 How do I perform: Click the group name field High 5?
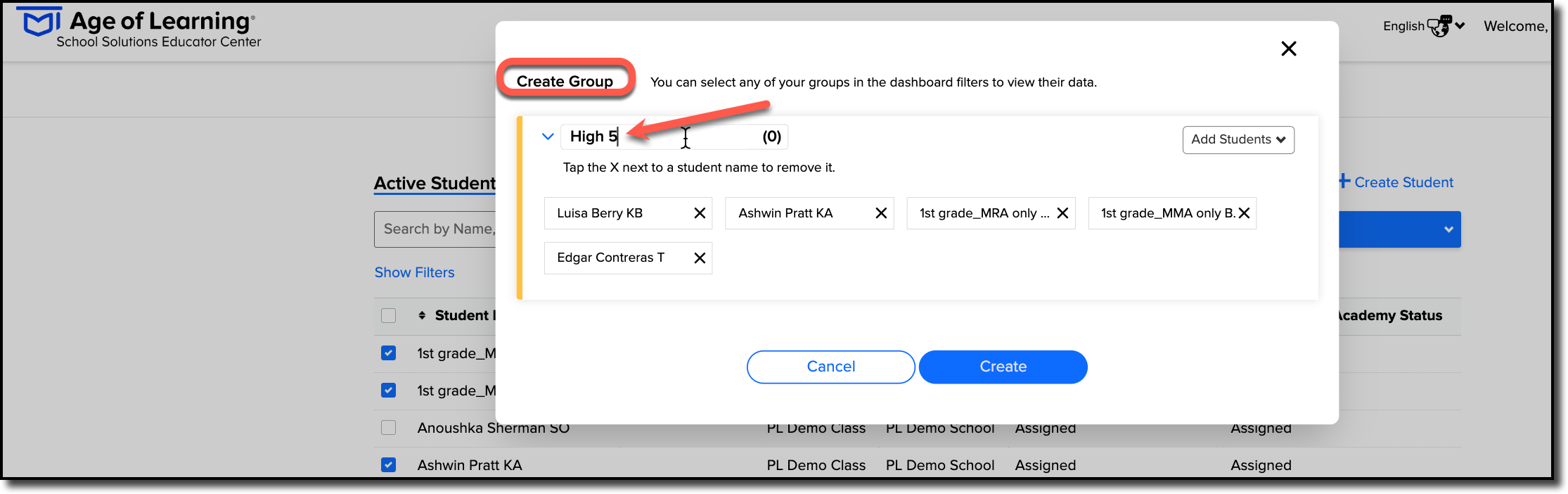(674, 137)
